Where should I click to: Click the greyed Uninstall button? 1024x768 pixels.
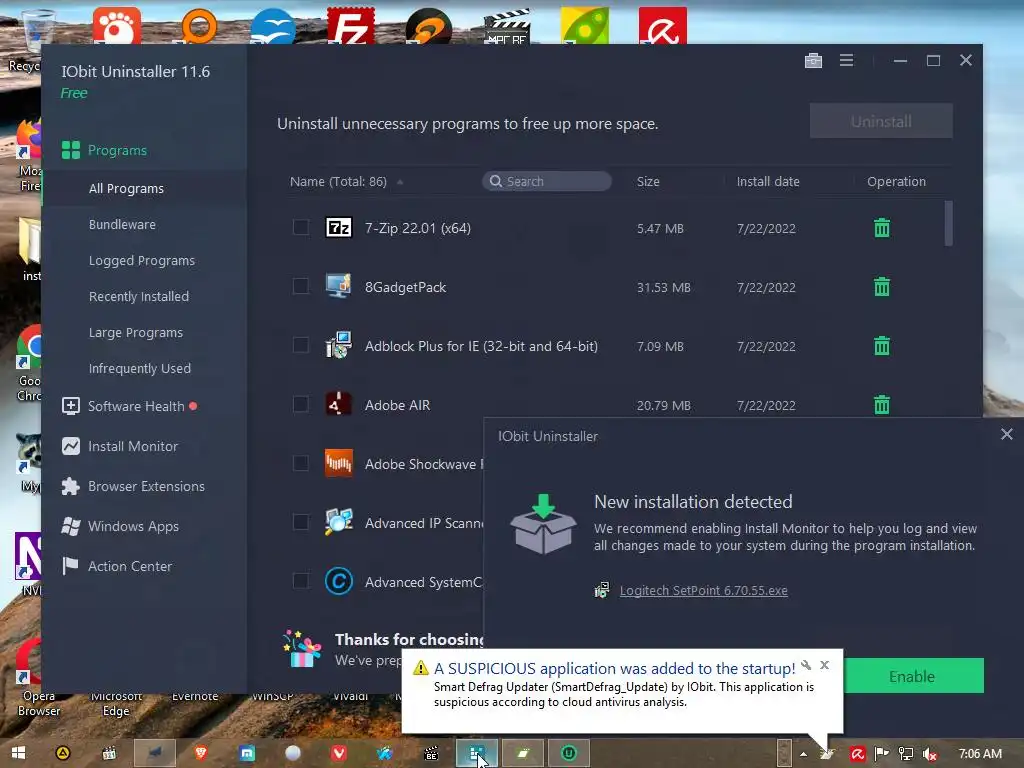click(x=881, y=121)
